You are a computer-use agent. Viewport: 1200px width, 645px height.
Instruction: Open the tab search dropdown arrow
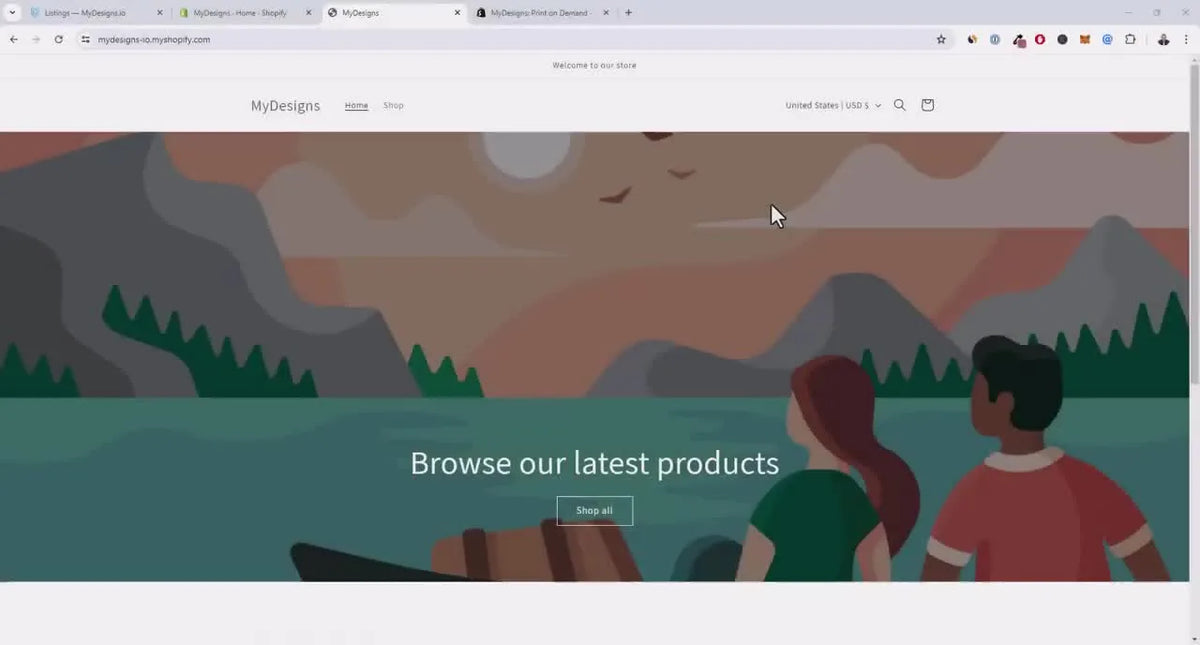click(x=11, y=13)
